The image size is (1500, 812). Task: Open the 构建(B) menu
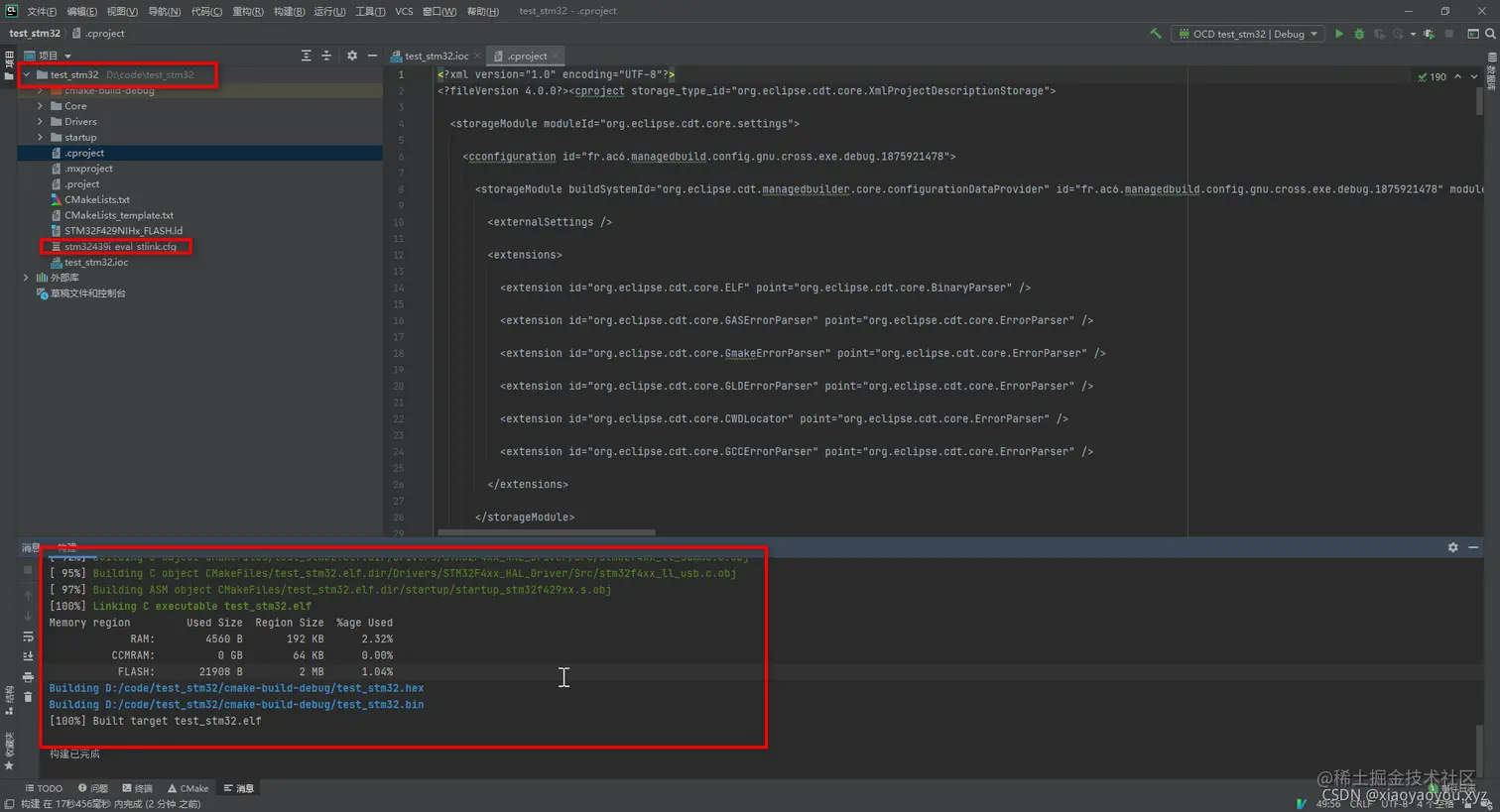tap(290, 11)
